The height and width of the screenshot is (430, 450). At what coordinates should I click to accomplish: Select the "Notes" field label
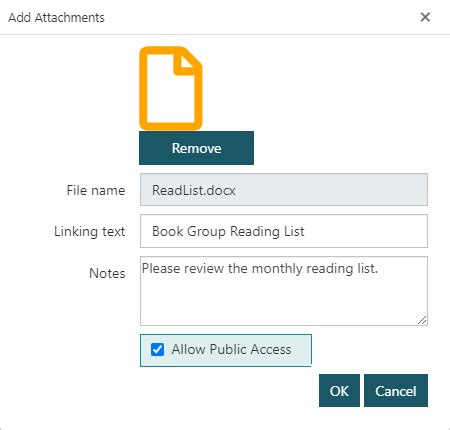[107, 273]
